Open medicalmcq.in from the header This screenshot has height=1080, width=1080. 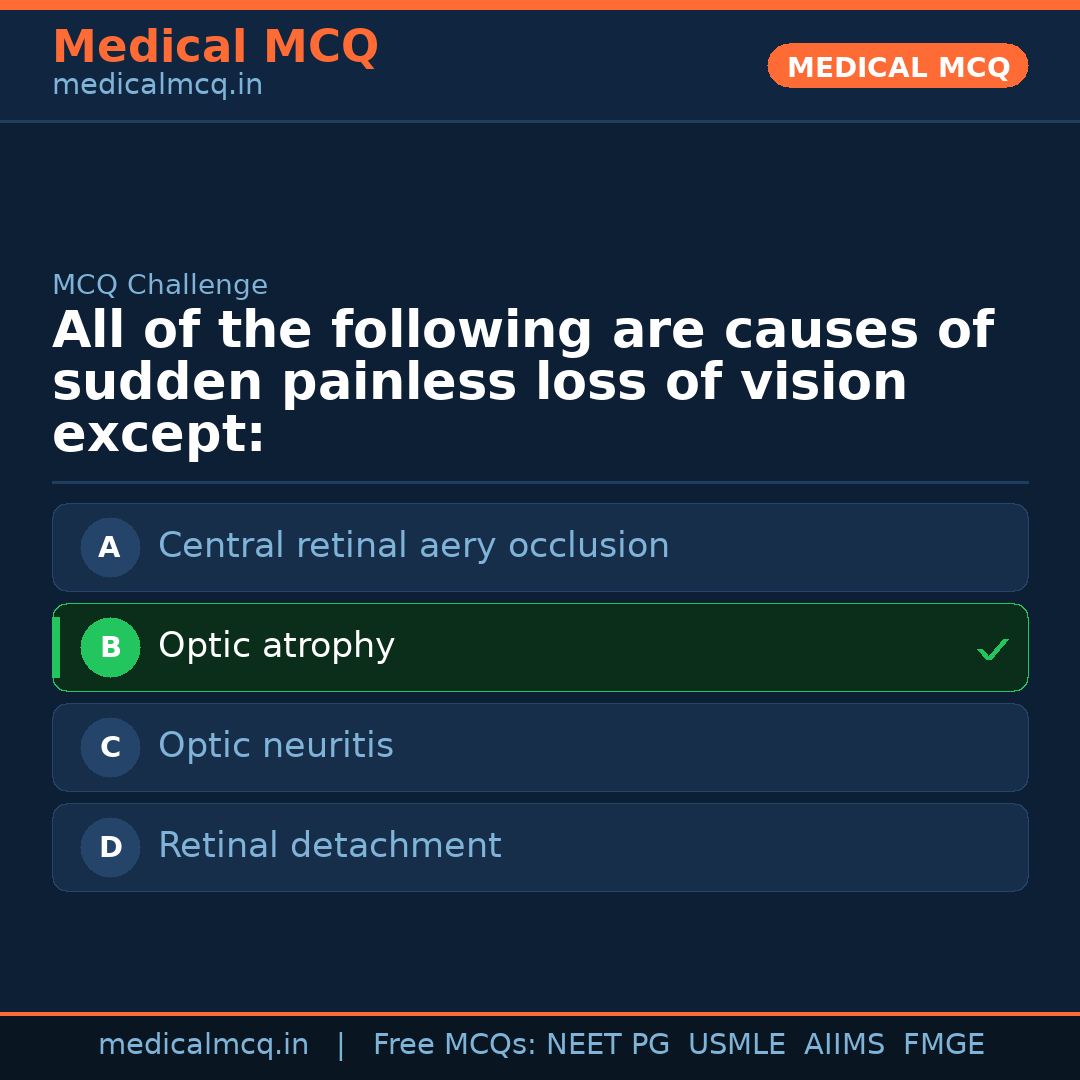coord(156,84)
